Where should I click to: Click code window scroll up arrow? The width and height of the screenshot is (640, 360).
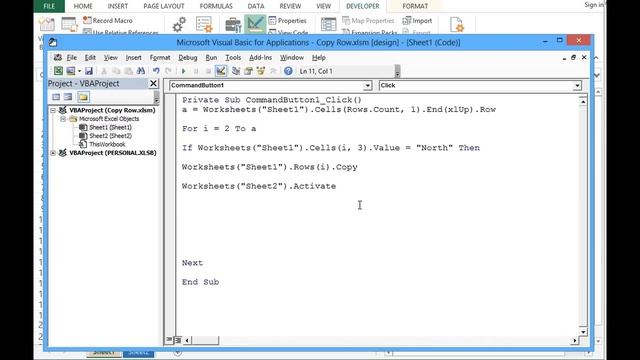583,101
